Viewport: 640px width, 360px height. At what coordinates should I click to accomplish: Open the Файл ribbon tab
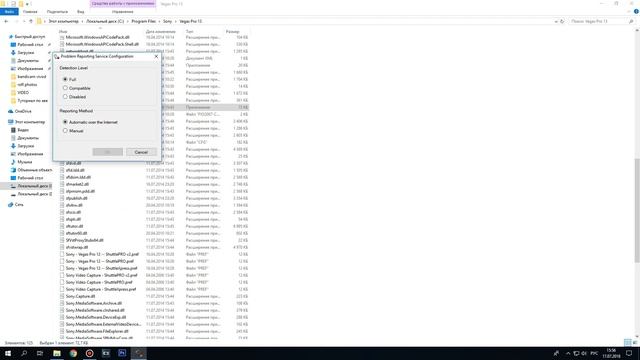[9, 12]
